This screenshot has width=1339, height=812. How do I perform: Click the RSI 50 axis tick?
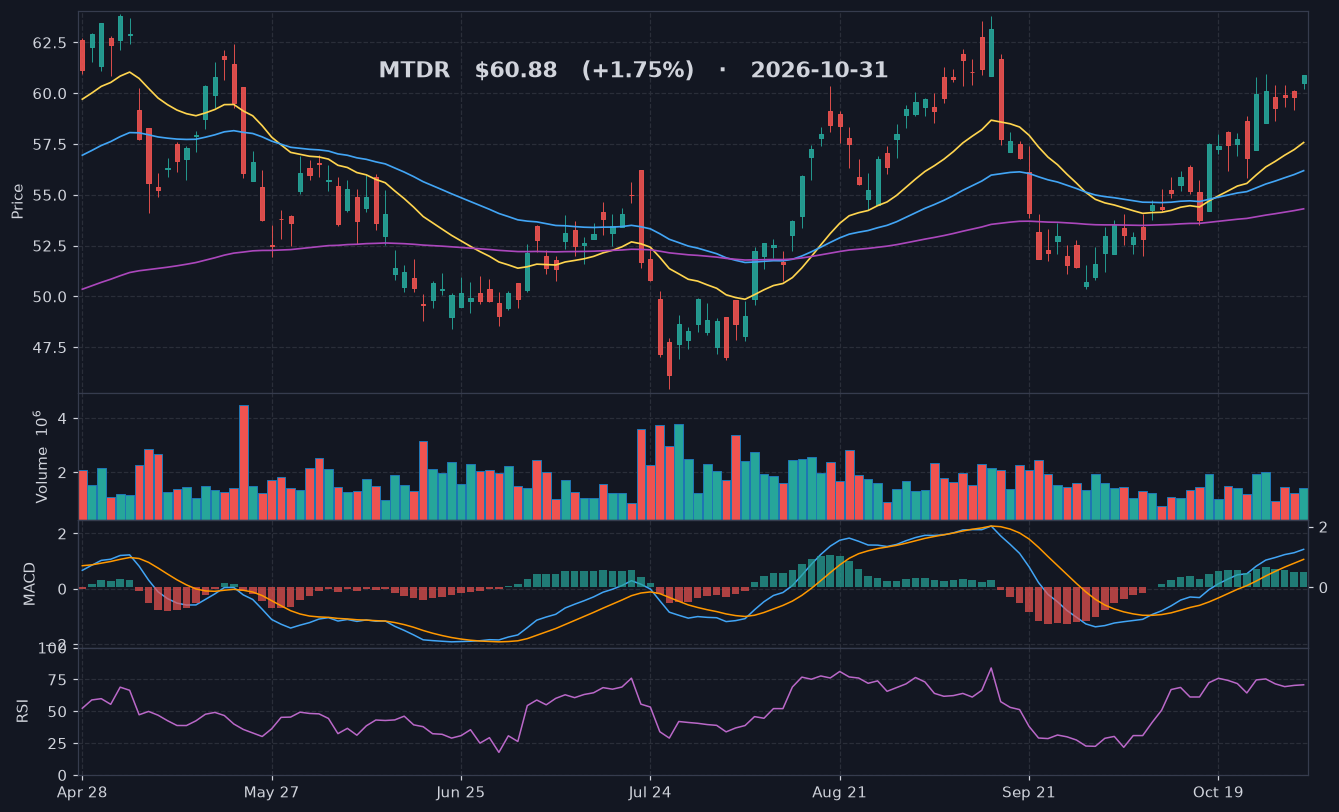click(58, 712)
